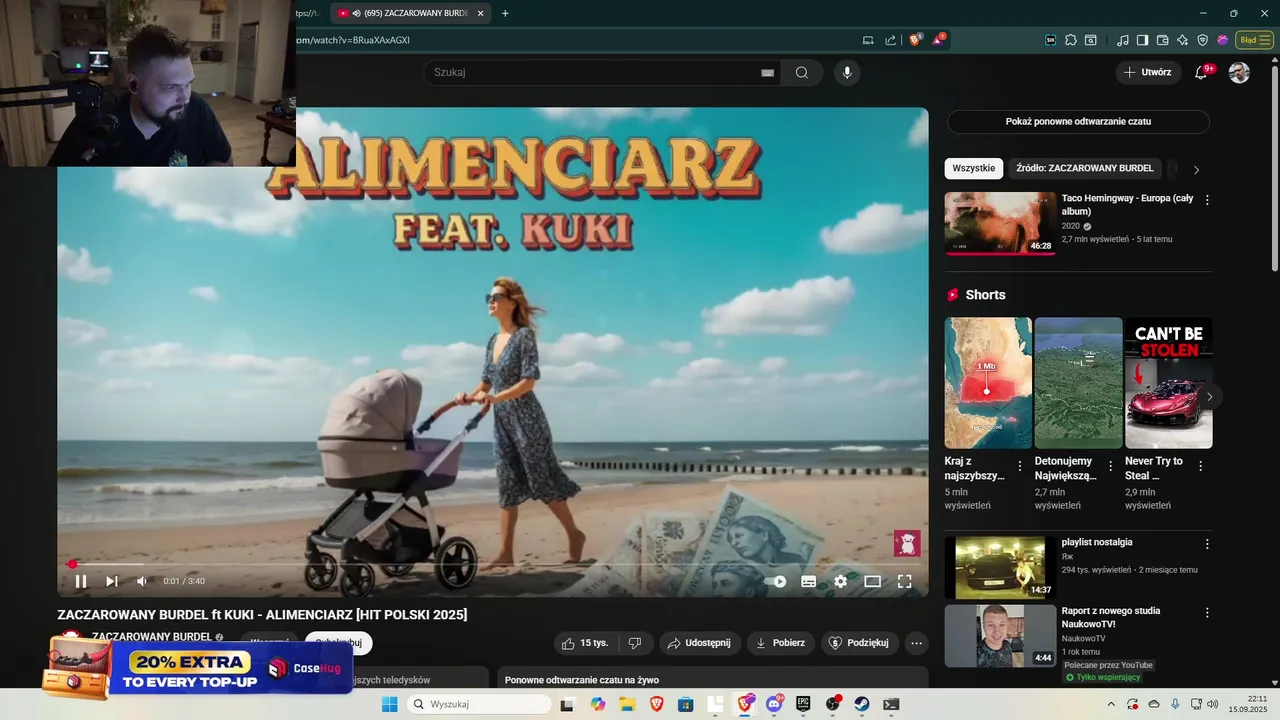Dislike the video with thumbs-down
Image resolution: width=1280 pixels, height=720 pixels.
pyautogui.click(x=634, y=643)
